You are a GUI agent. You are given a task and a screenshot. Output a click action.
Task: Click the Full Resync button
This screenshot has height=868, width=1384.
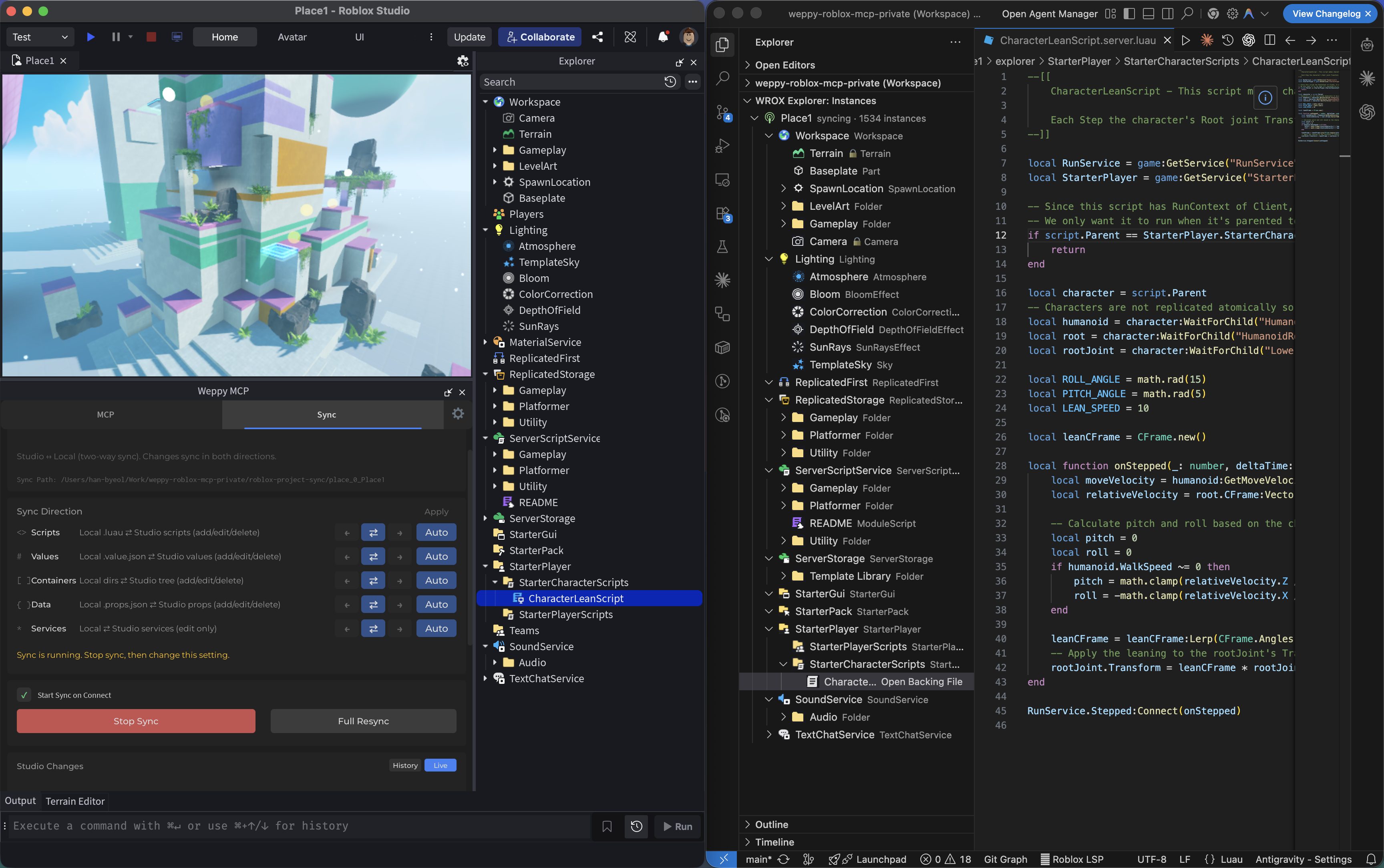(363, 720)
